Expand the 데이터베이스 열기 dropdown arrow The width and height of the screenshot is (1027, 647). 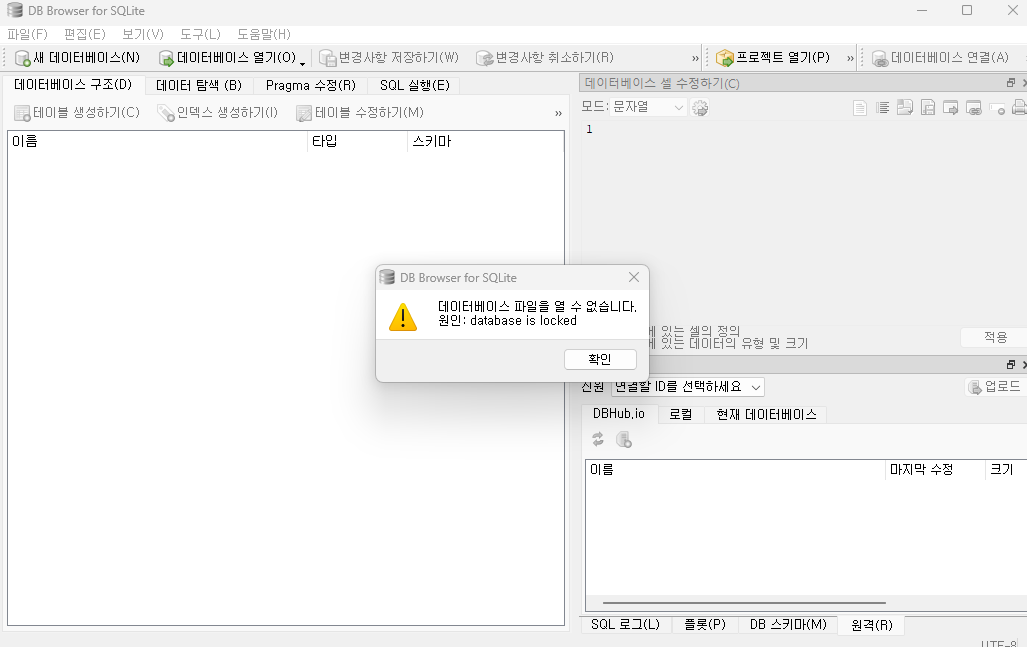coord(303,63)
